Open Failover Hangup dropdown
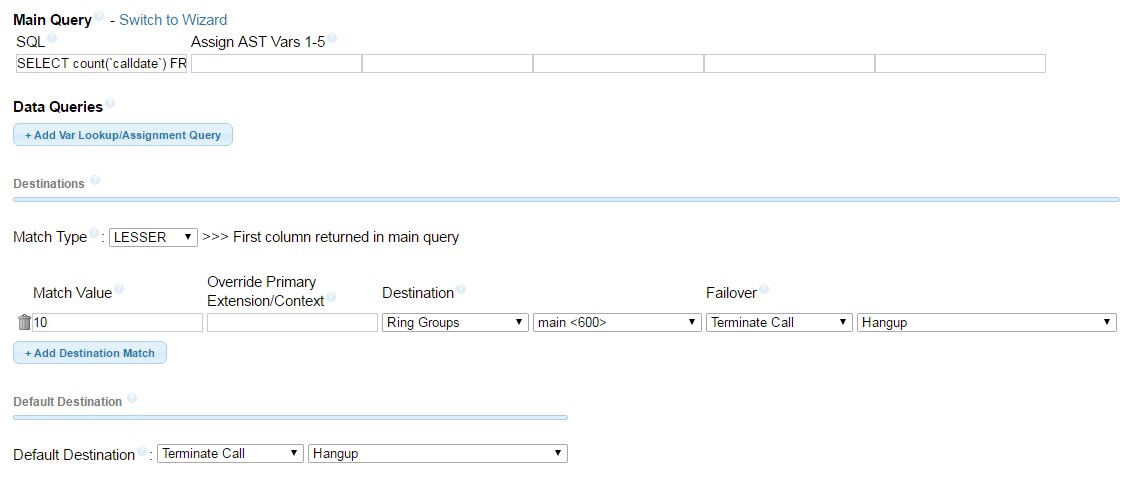 (986, 323)
